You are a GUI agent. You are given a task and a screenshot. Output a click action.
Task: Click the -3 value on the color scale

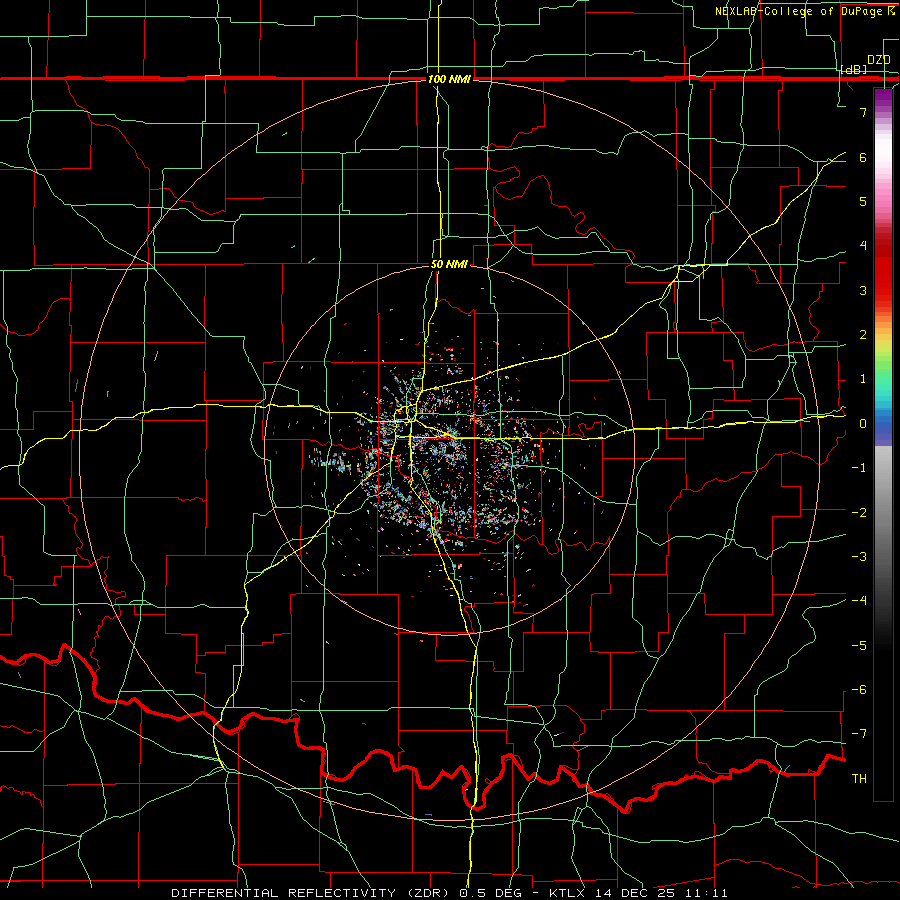tap(859, 556)
